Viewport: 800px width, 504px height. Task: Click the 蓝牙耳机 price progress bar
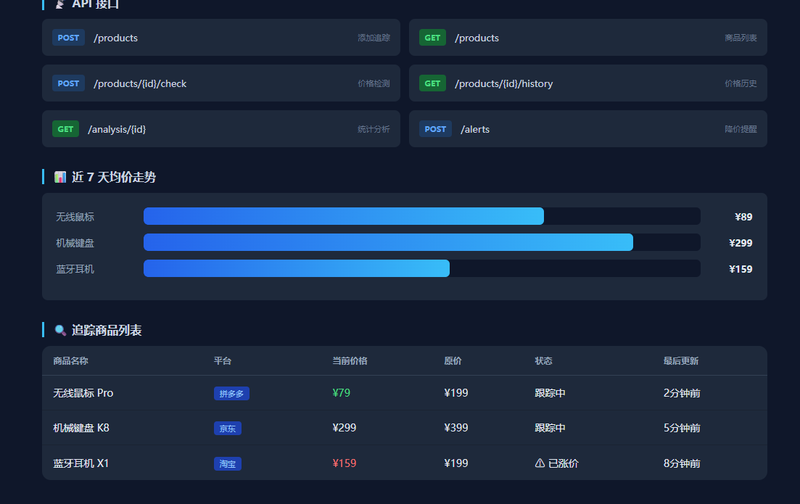(x=422, y=268)
